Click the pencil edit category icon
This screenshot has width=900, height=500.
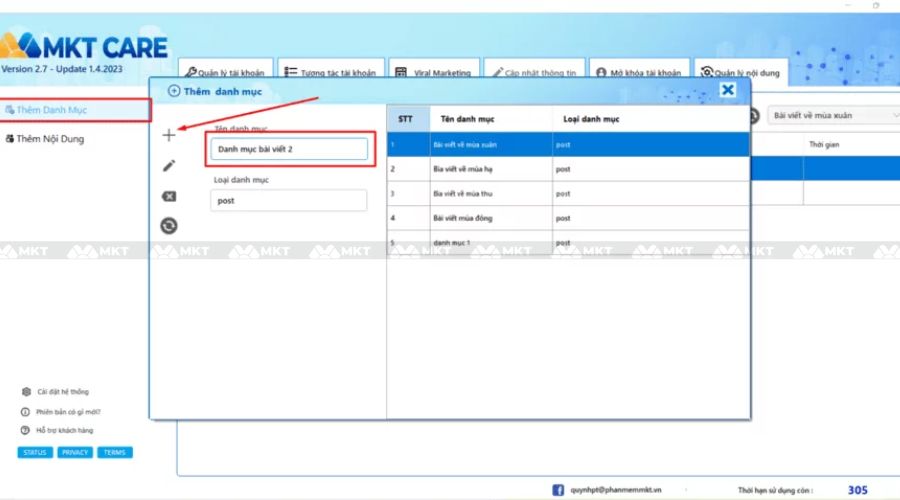(x=169, y=166)
